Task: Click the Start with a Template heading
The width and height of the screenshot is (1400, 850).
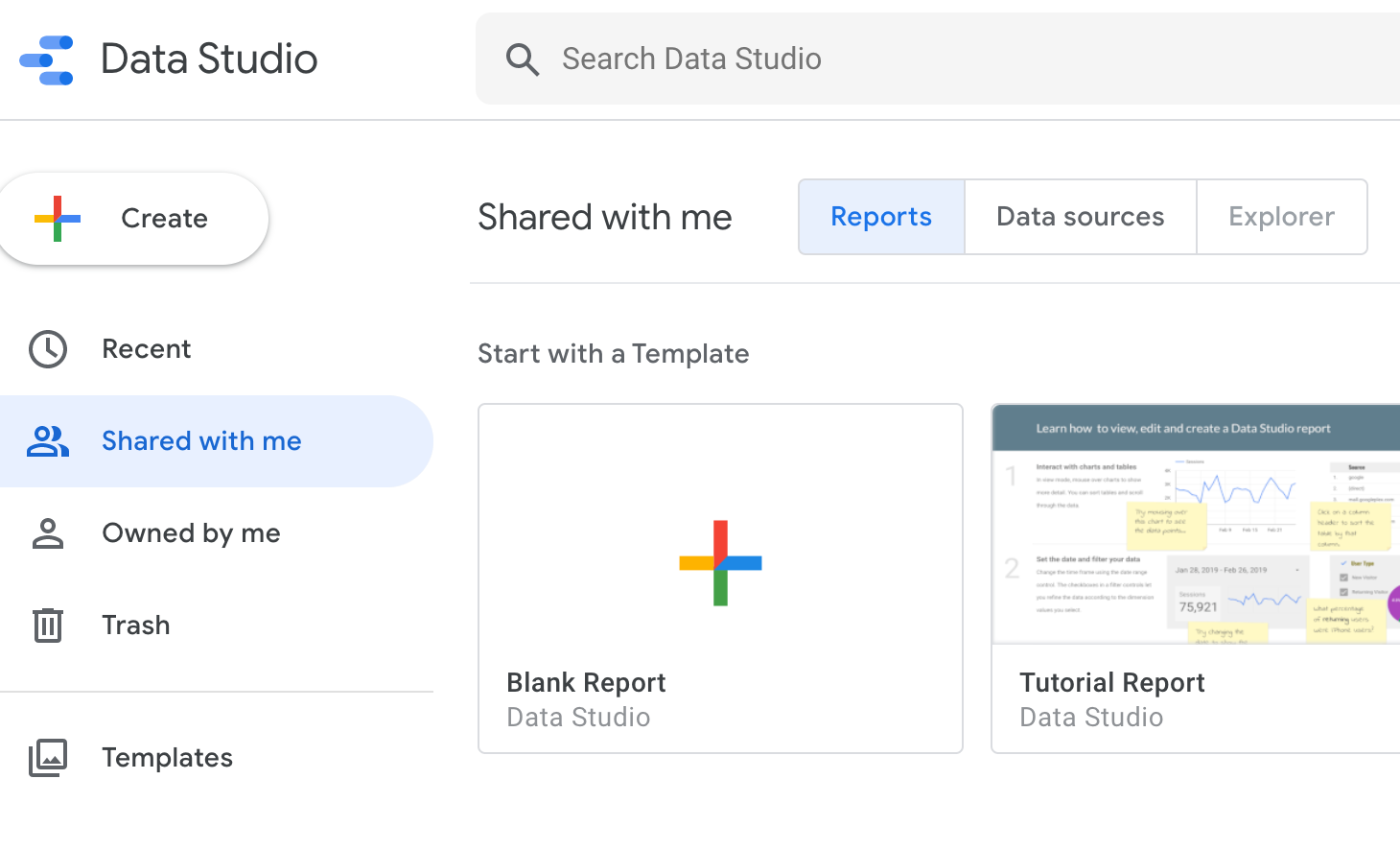Action: [614, 354]
